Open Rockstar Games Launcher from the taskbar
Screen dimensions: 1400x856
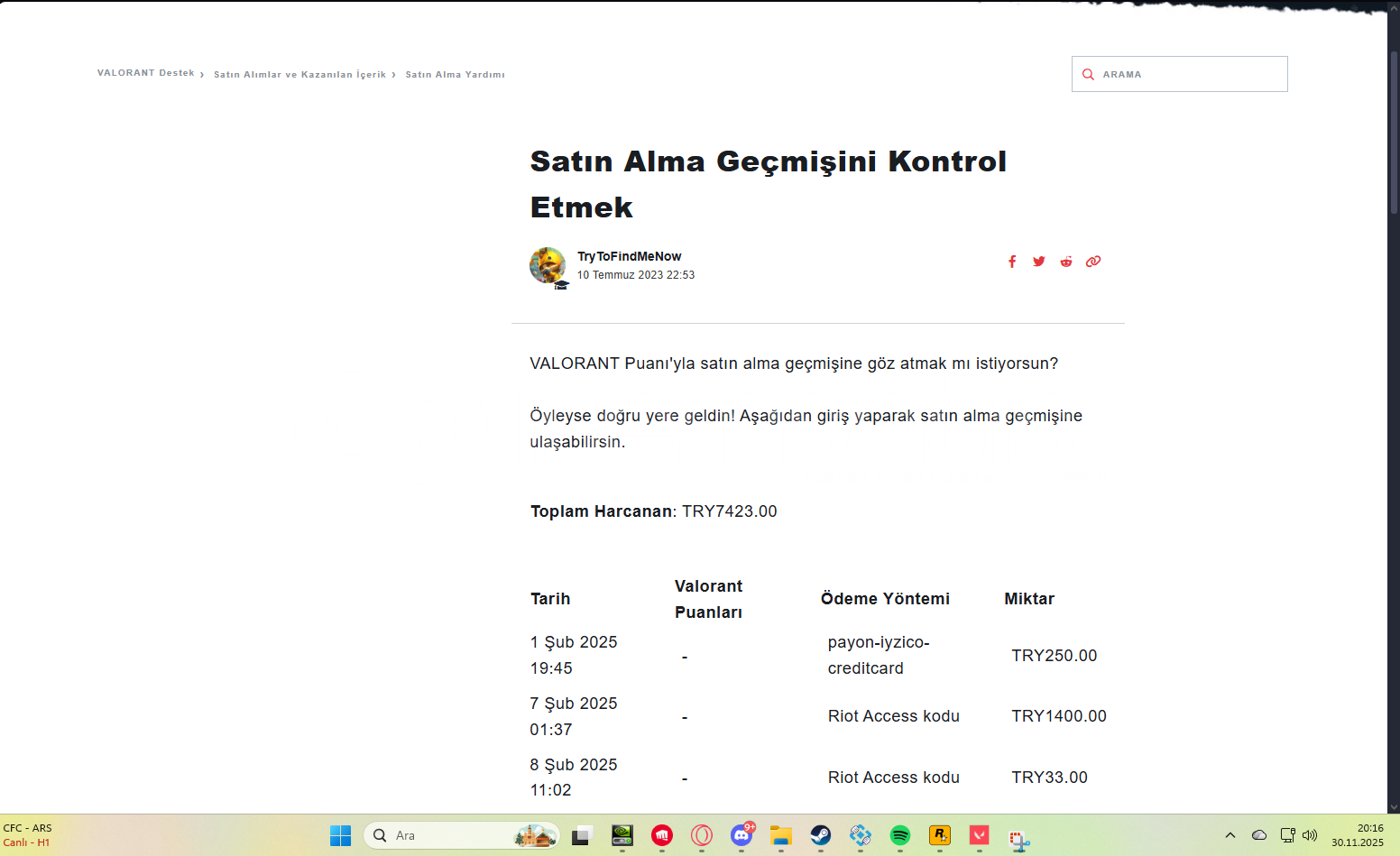tap(939, 835)
